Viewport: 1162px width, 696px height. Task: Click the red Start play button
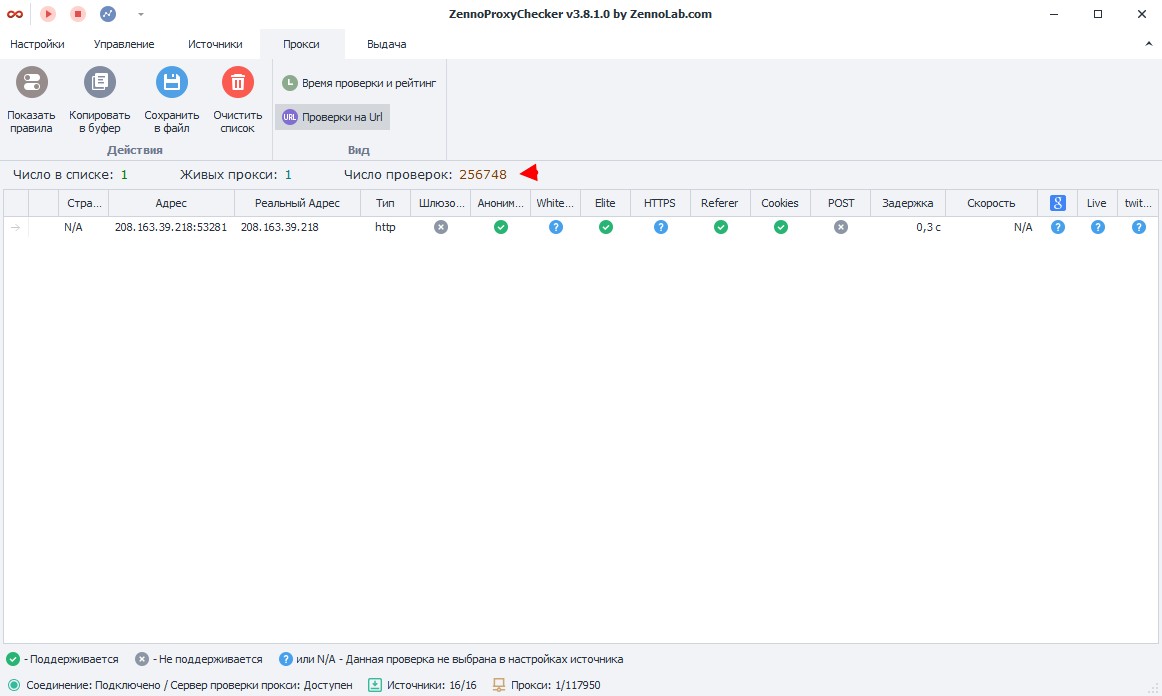pos(48,14)
